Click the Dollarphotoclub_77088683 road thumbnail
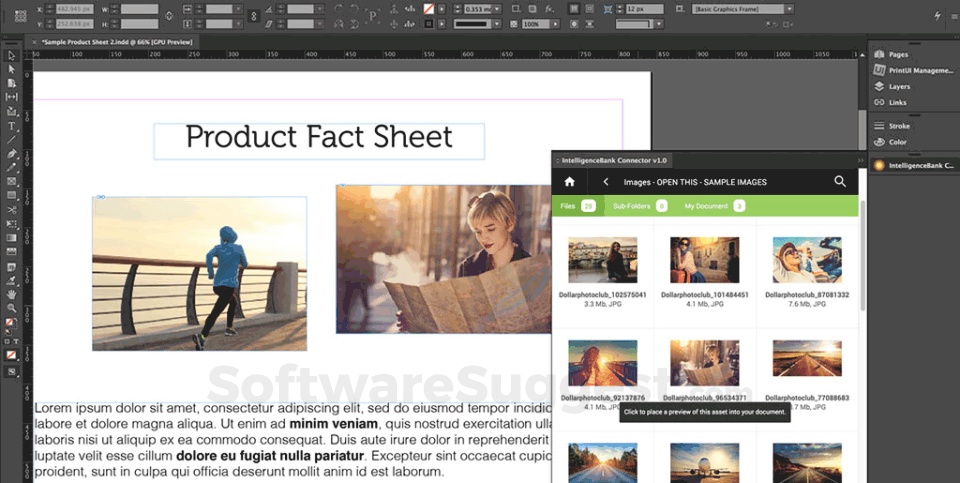 pyautogui.click(x=807, y=358)
